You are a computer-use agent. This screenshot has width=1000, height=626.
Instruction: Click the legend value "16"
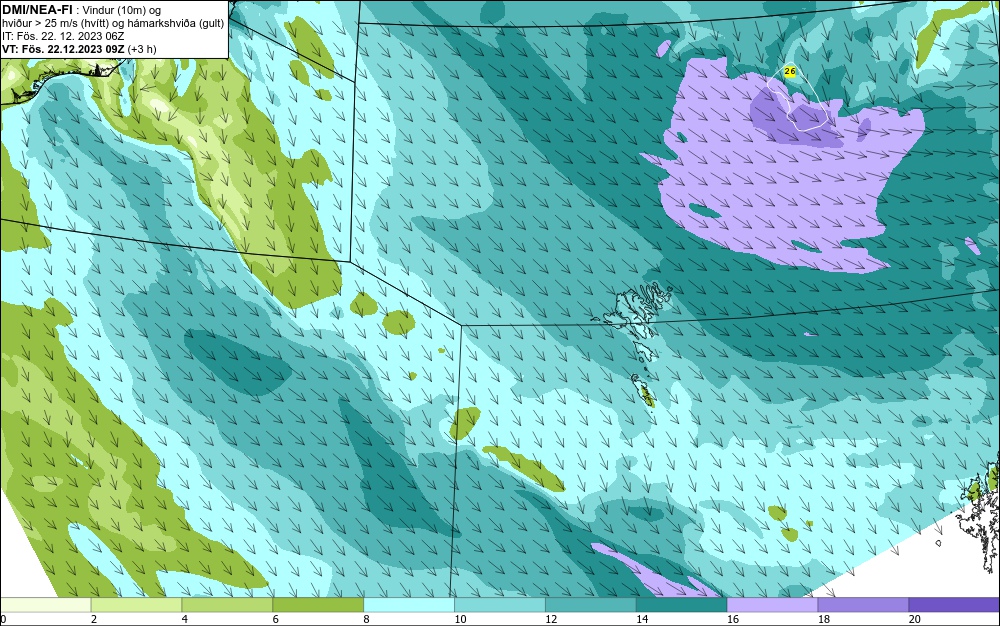pos(733,619)
